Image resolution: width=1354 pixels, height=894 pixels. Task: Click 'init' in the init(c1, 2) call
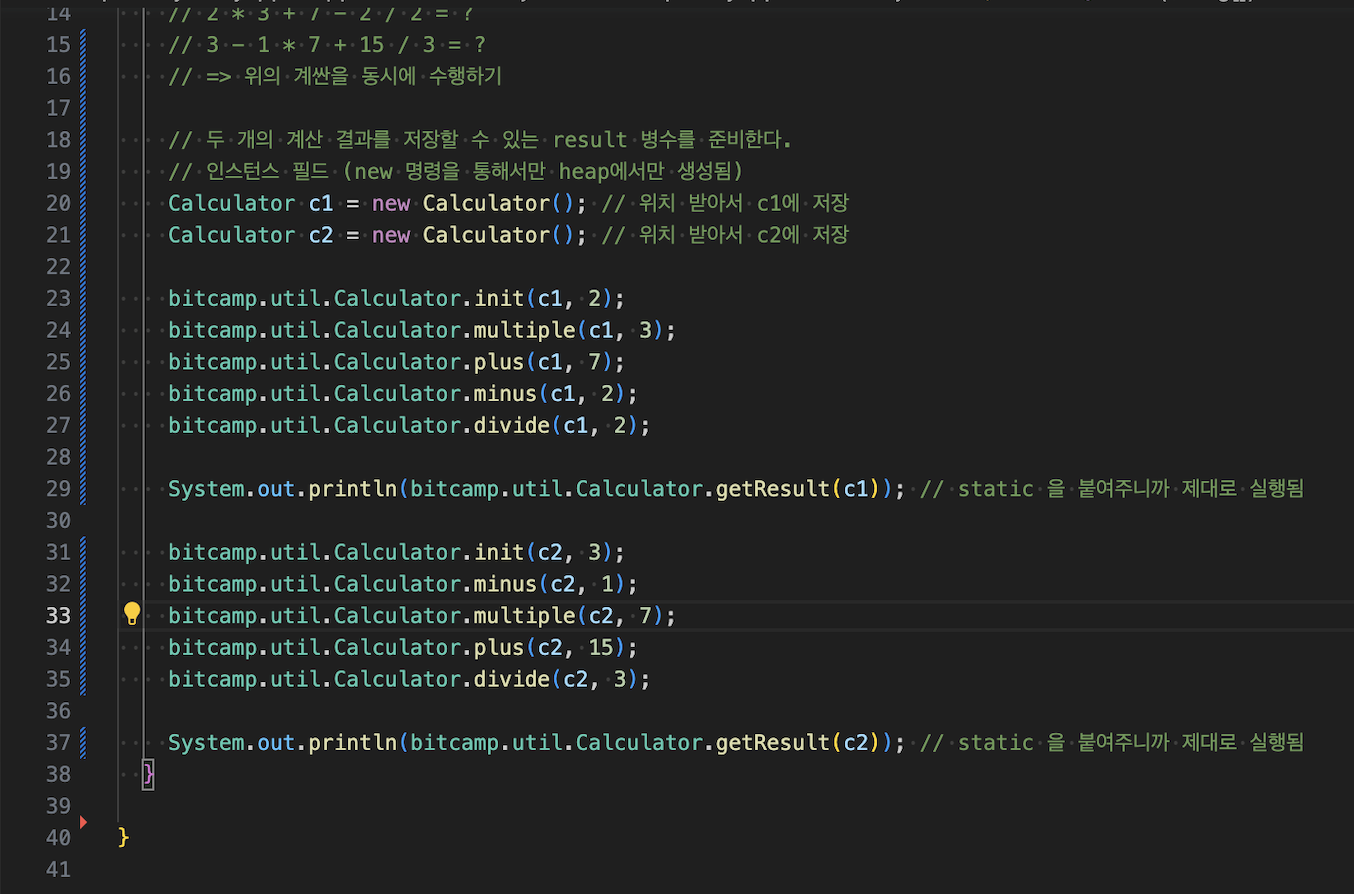[x=499, y=298]
